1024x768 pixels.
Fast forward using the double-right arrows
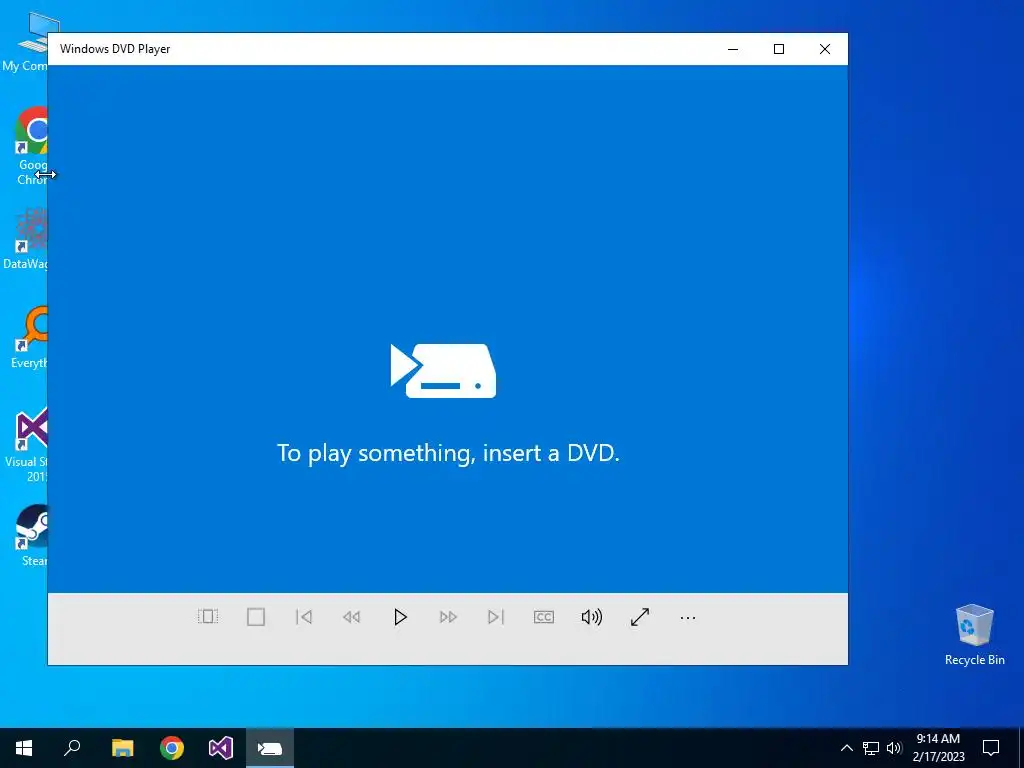point(448,616)
